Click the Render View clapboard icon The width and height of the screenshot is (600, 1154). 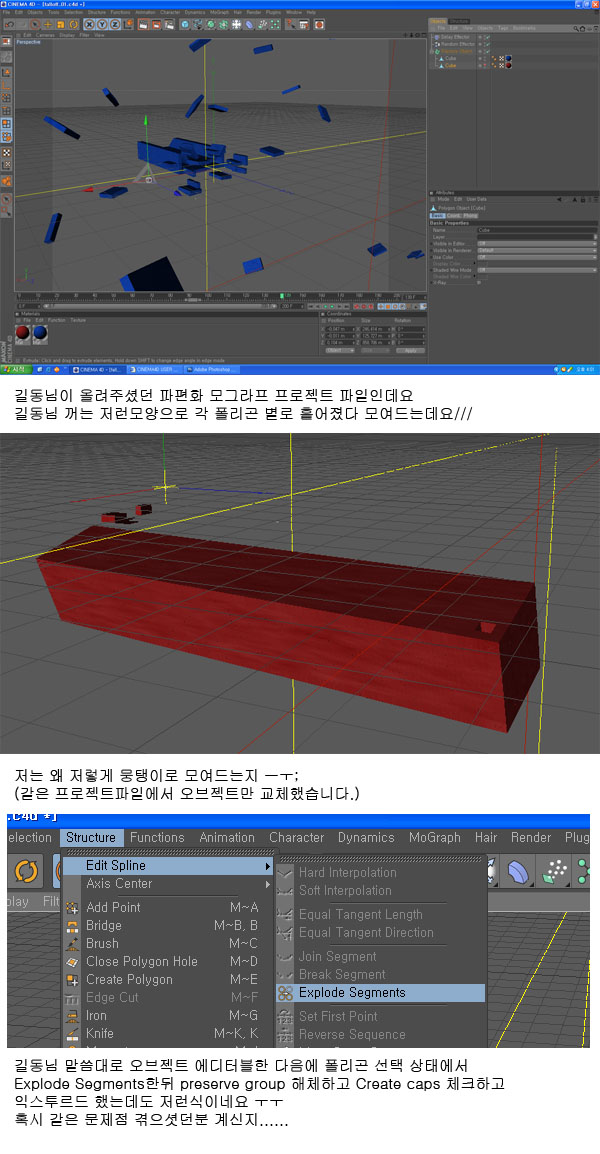coord(143,24)
